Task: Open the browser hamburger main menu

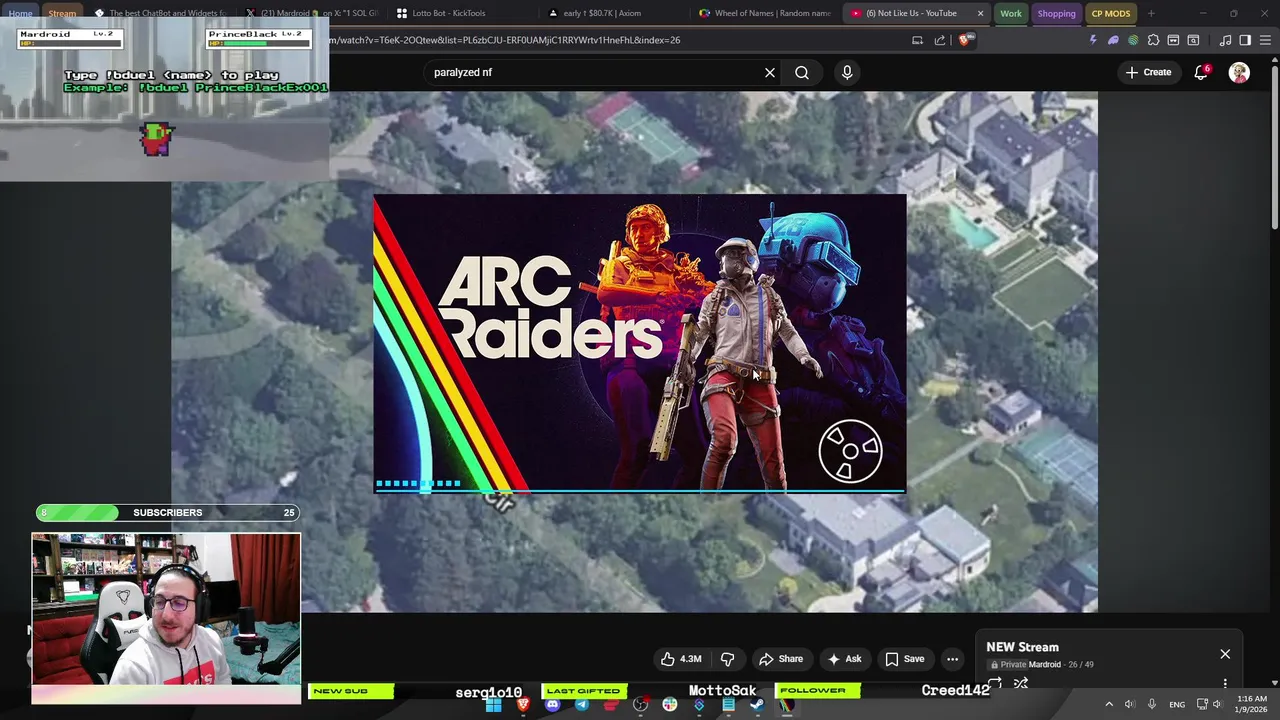Action: click(x=1264, y=40)
